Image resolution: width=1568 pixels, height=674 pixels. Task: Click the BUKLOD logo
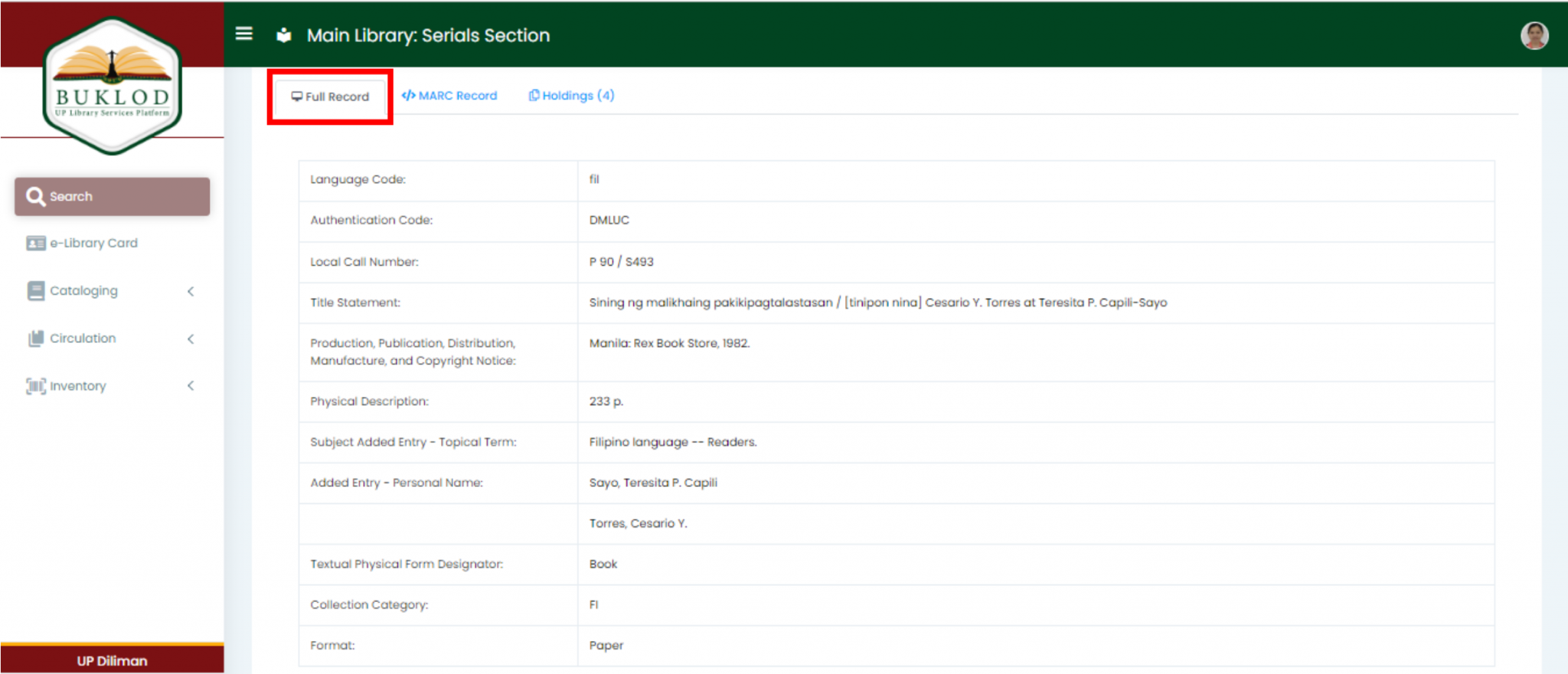click(x=112, y=85)
